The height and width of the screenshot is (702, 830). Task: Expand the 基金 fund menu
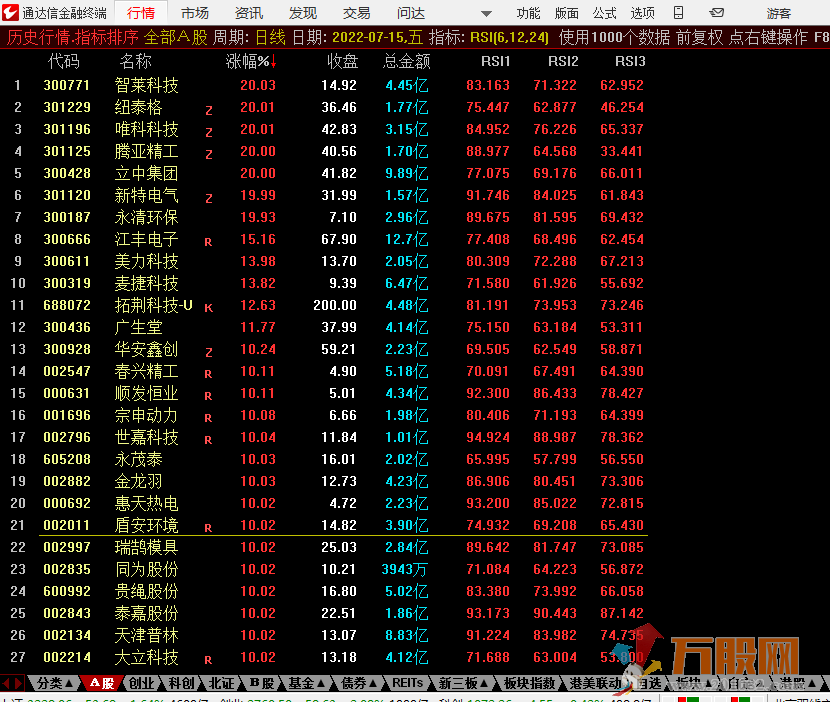pos(306,683)
